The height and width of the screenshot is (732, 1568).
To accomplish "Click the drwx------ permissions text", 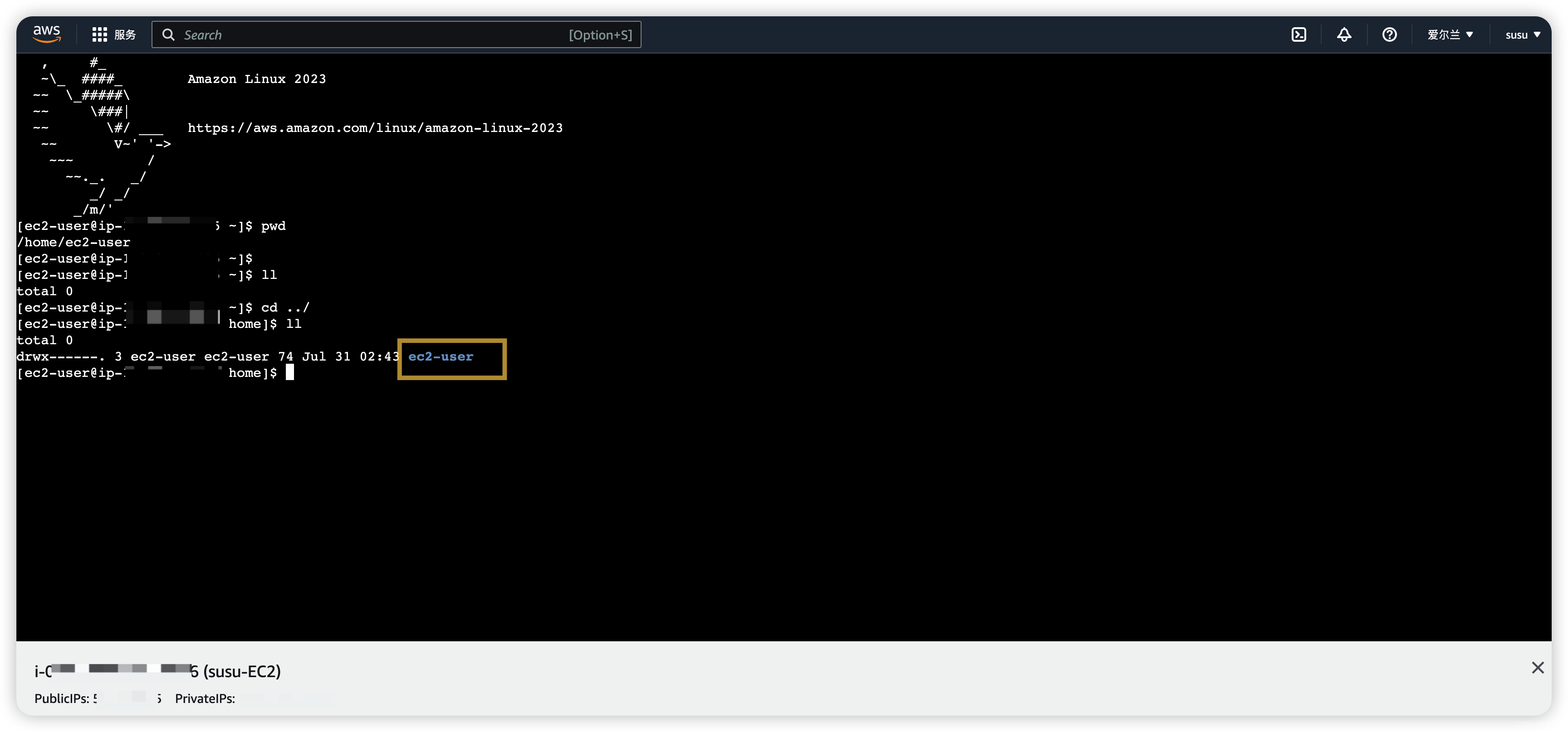I will (x=60, y=356).
